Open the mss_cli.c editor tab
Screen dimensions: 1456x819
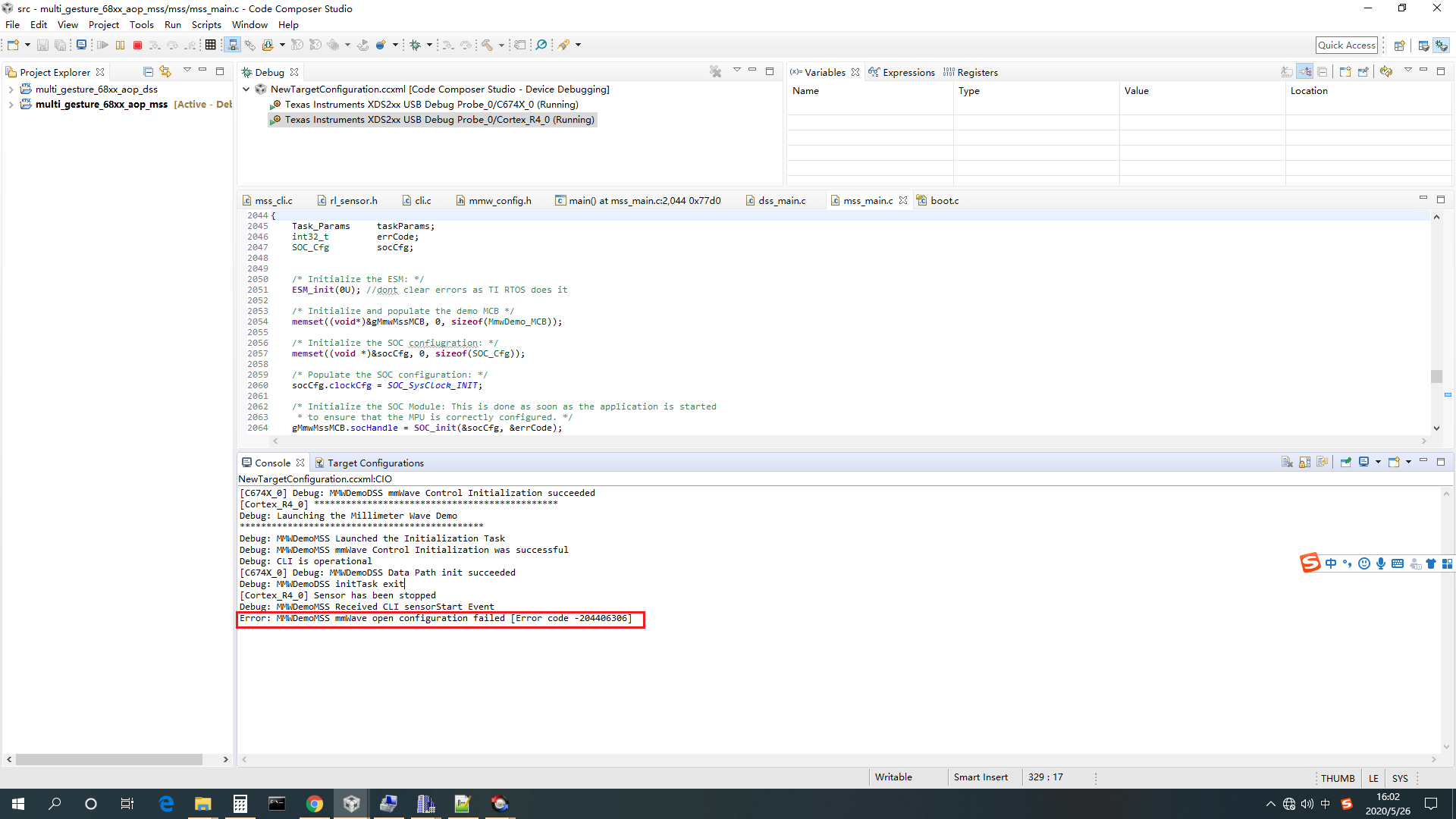tap(267, 200)
